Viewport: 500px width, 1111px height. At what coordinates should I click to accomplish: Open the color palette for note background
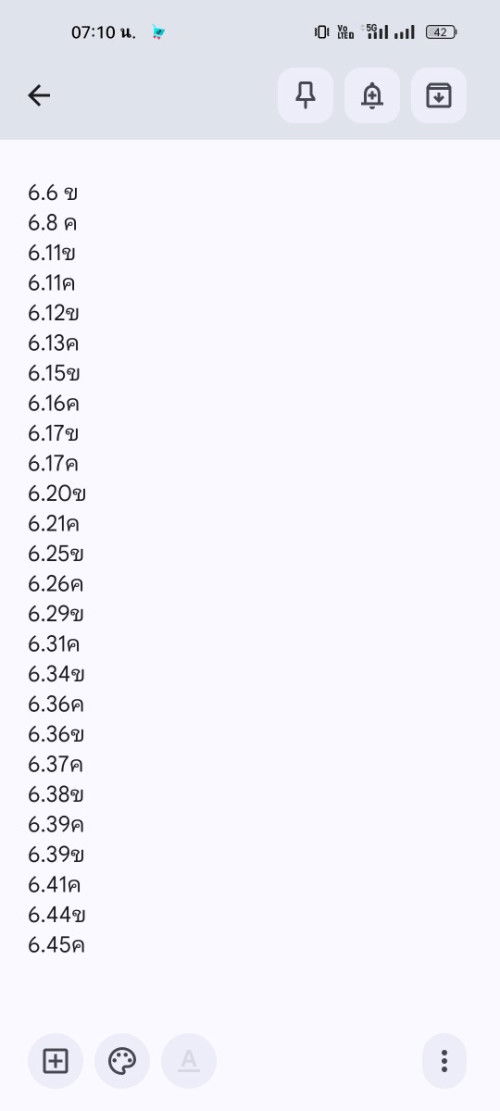122,1061
